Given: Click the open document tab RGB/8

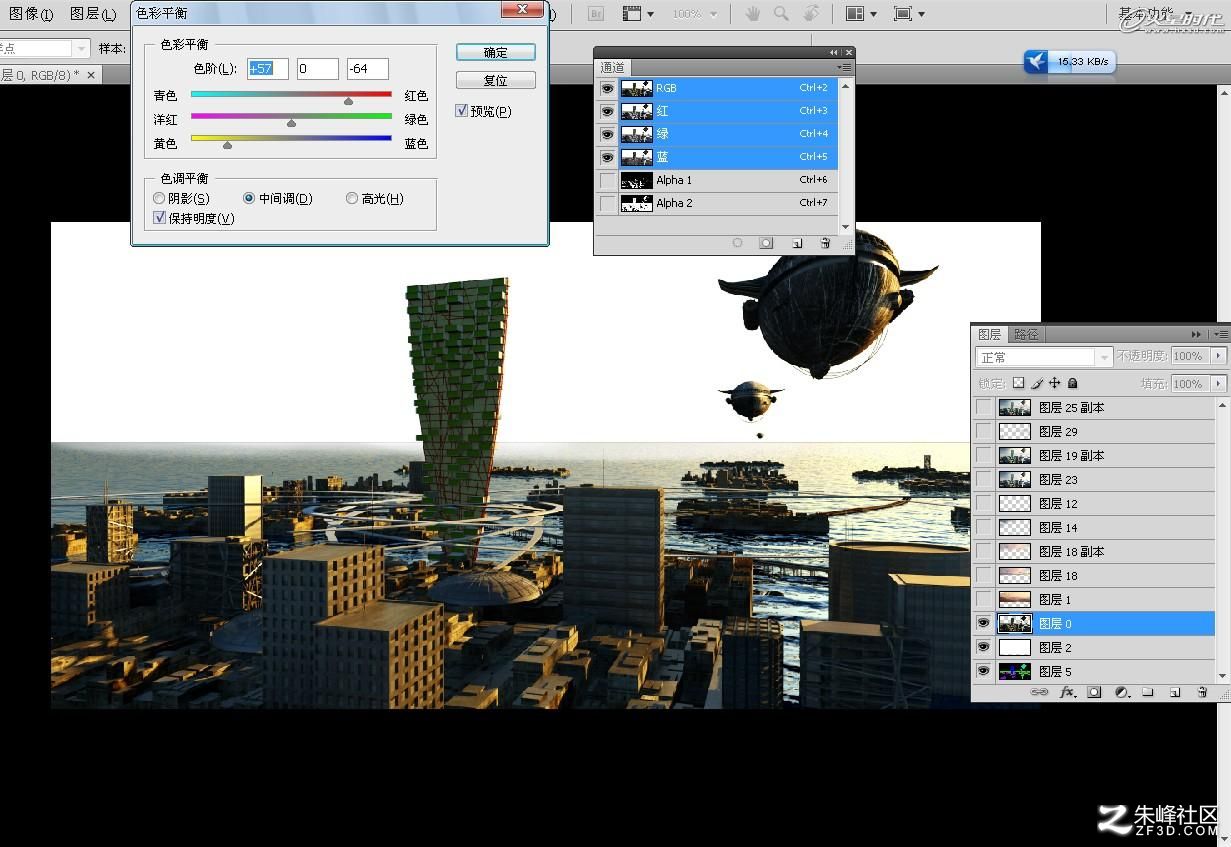Looking at the screenshot, I should 50,75.
